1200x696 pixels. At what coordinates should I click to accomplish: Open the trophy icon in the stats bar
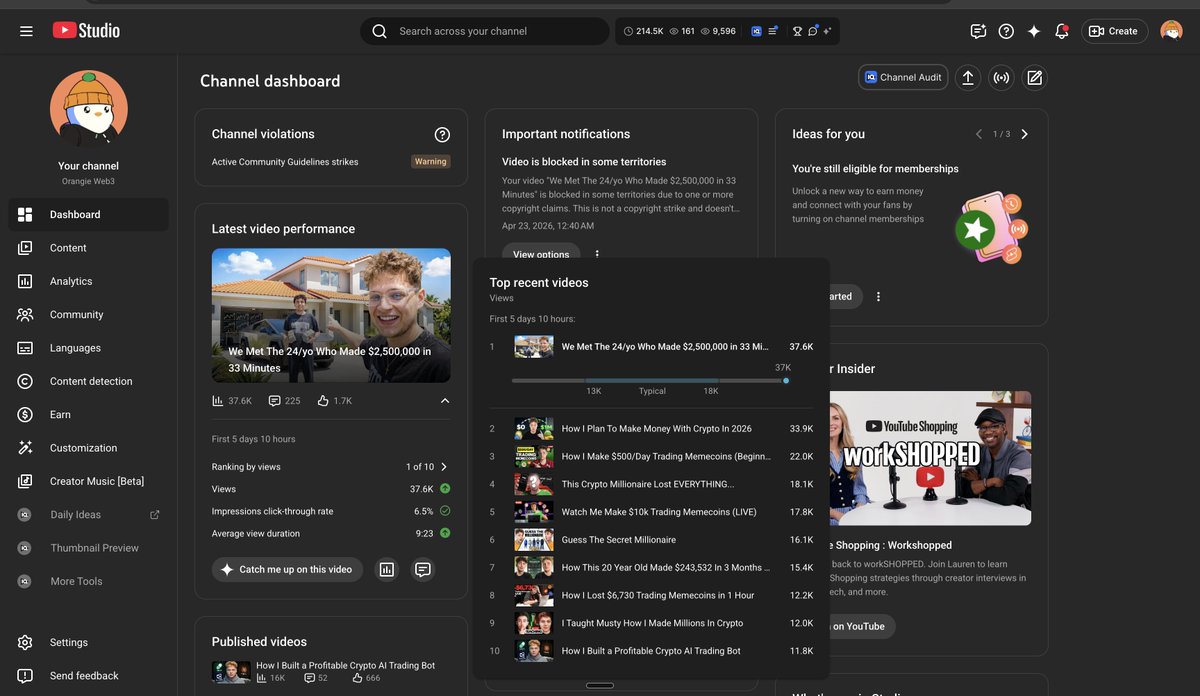click(x=797, y=31)
